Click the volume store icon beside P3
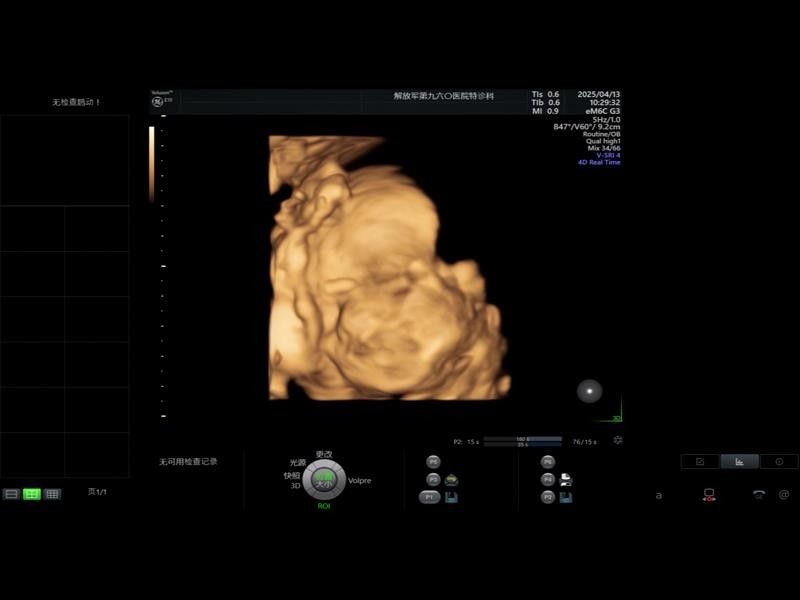800x600 pixels. pos(451,480)
